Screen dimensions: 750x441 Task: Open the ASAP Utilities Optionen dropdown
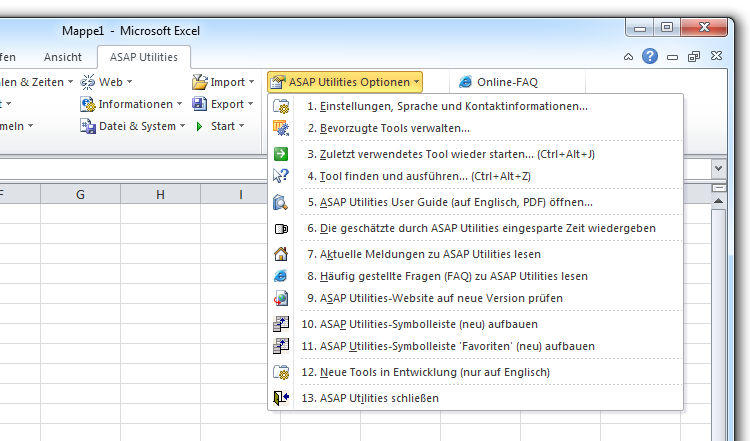click(345, 82)
